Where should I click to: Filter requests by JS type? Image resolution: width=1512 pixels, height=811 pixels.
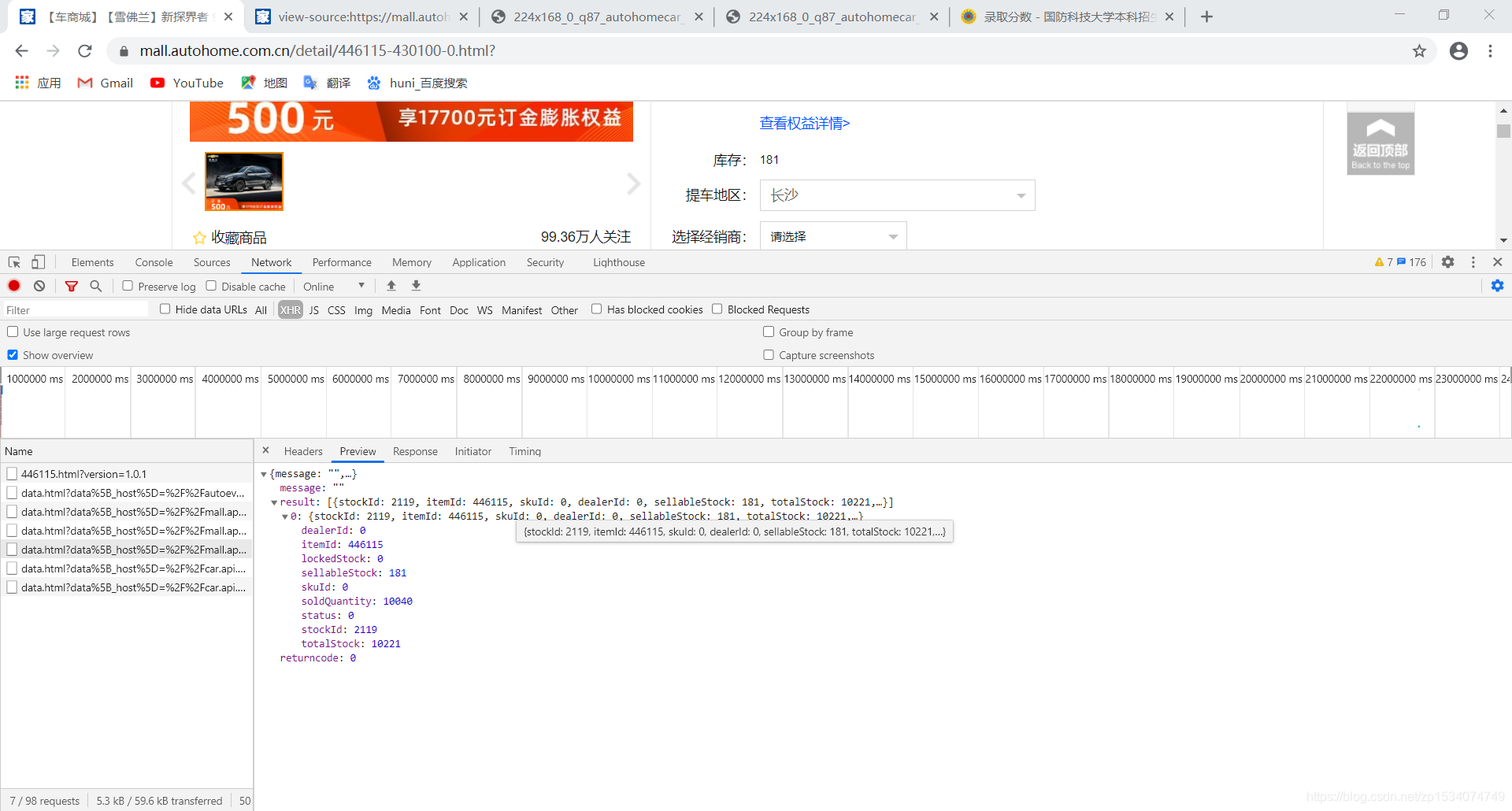[x=313, y=309]
